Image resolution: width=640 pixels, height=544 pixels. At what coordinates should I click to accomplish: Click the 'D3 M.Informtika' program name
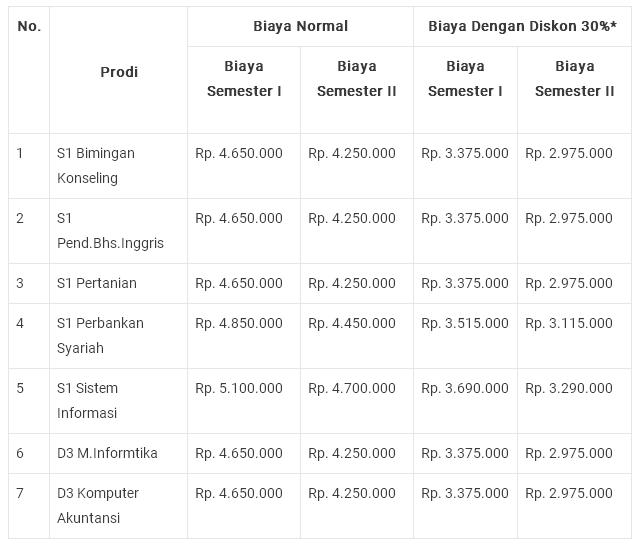[x=107, y=453]
